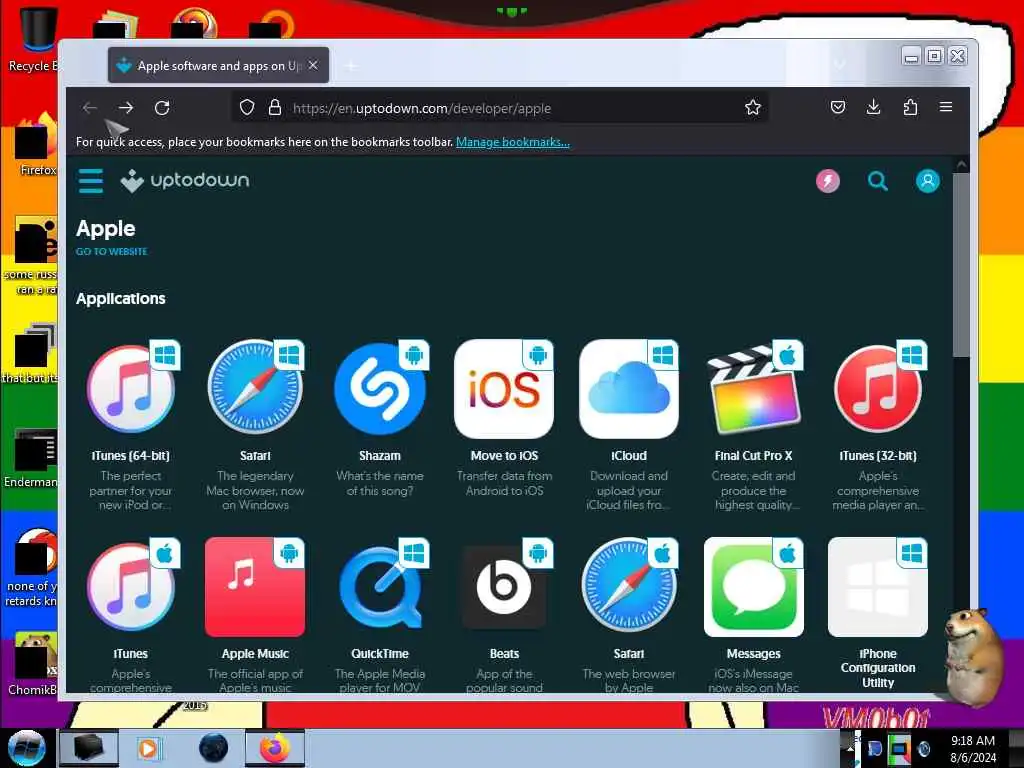Open the QuickTime app icon
1024x768 pixels.
click(379, 587)
